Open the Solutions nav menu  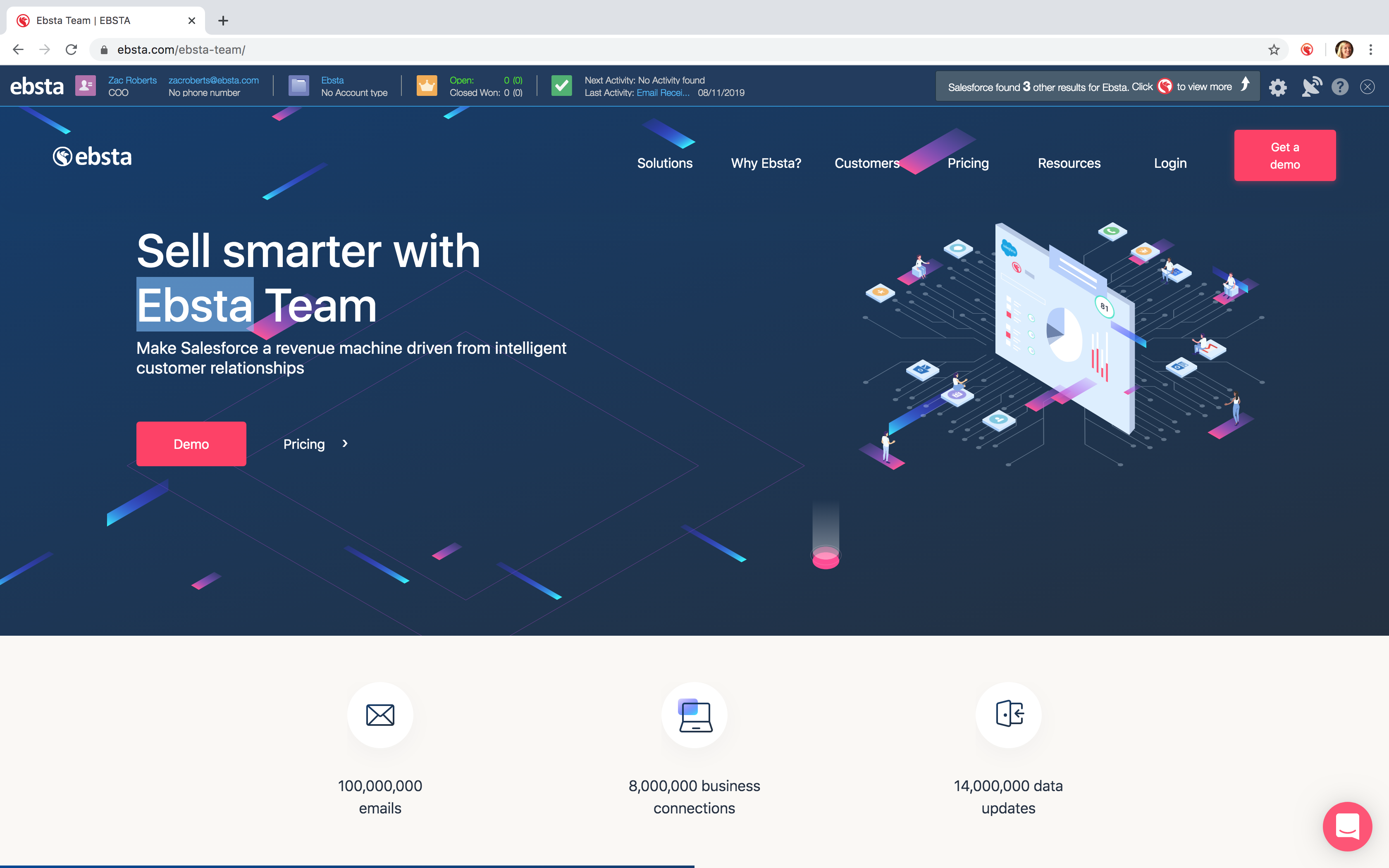pos(665,163)
